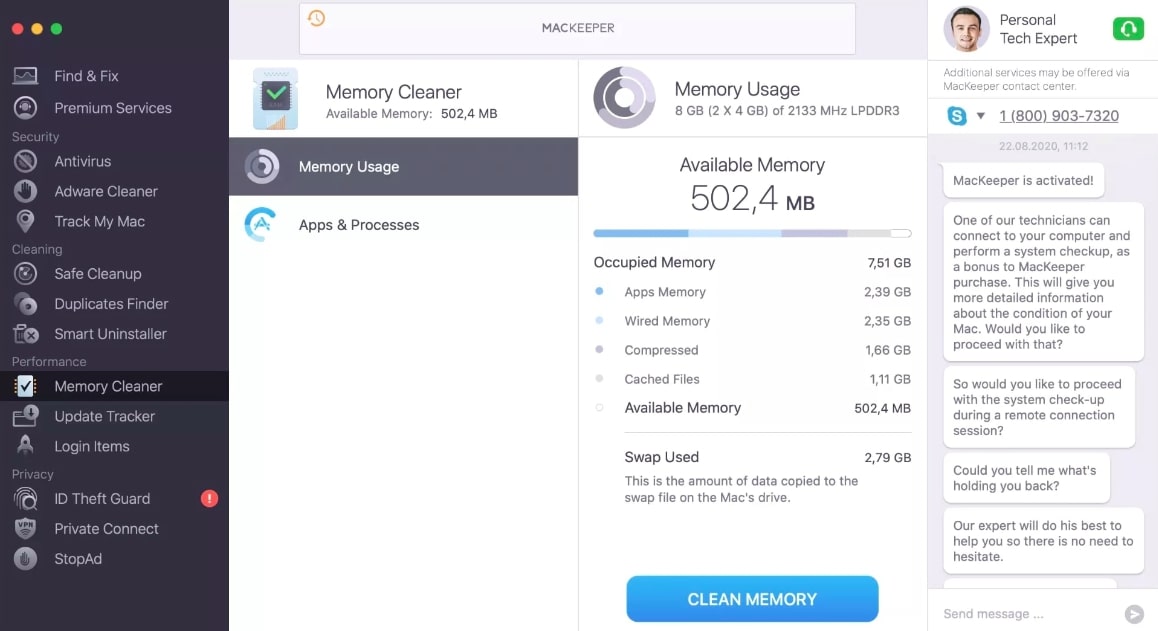Click the Memory Usage header ring icon
The width and height of the screenshot is (1158, 631).
point(624,98)
